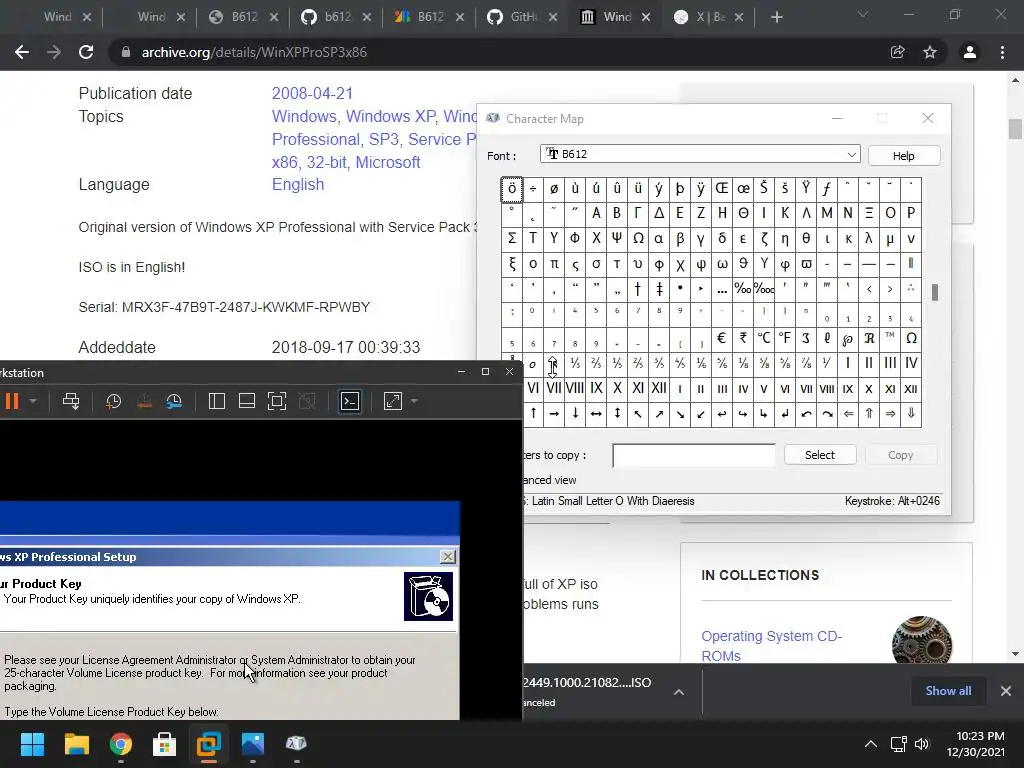
Task: Share this page from the address bar
Action: click(897, 52)
